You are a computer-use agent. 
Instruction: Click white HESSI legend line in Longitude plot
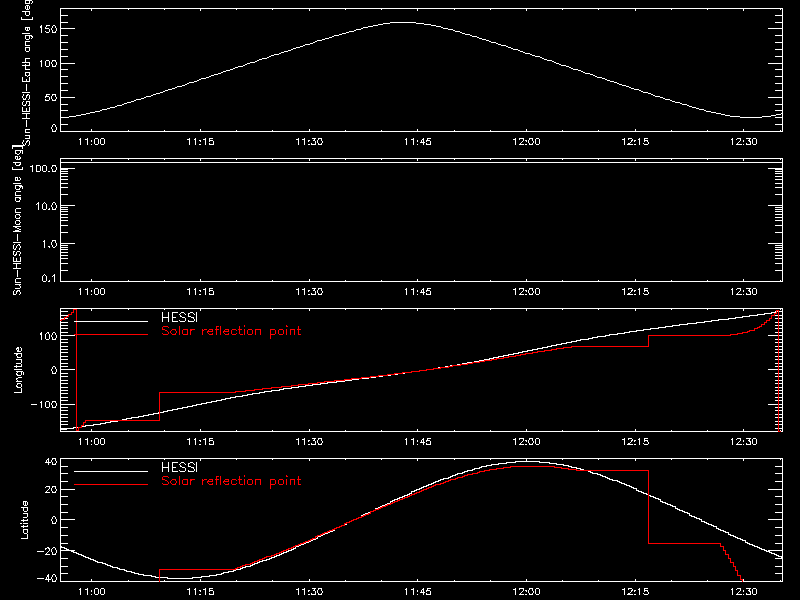[111, 321]
